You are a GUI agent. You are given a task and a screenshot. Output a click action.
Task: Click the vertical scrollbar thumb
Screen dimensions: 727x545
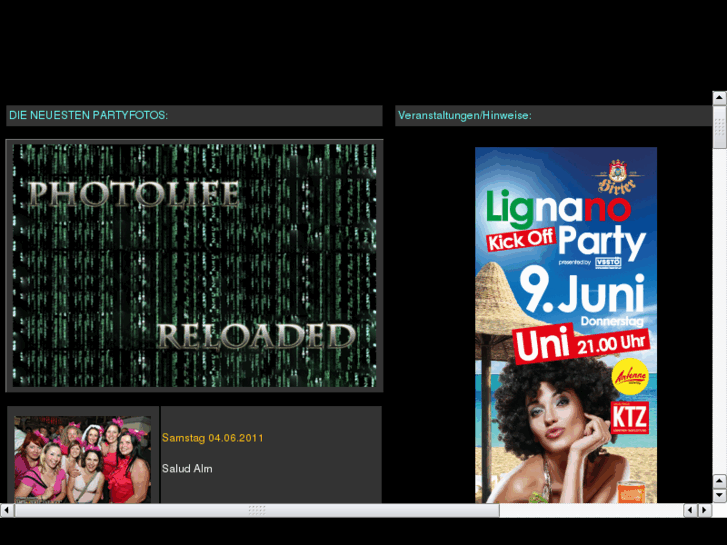[x=719, y=127]
